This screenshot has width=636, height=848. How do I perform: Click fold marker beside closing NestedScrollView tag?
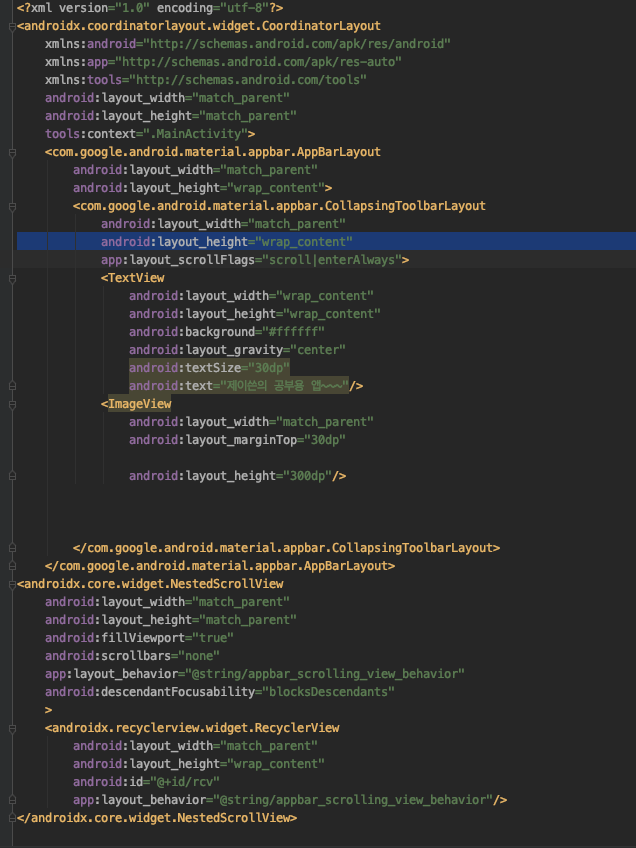[x=12, y=818]
